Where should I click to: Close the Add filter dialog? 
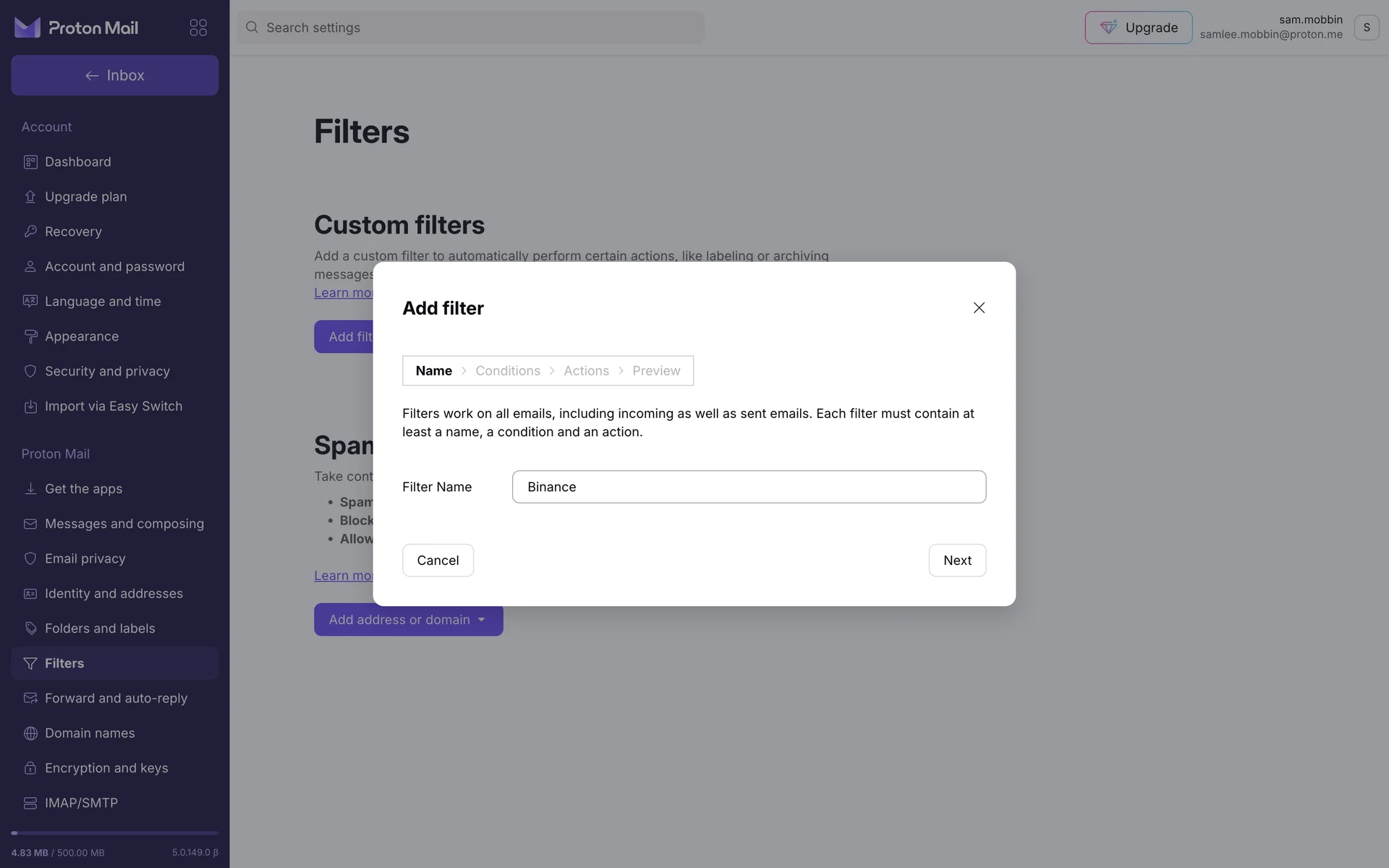[x=979, y=308]
